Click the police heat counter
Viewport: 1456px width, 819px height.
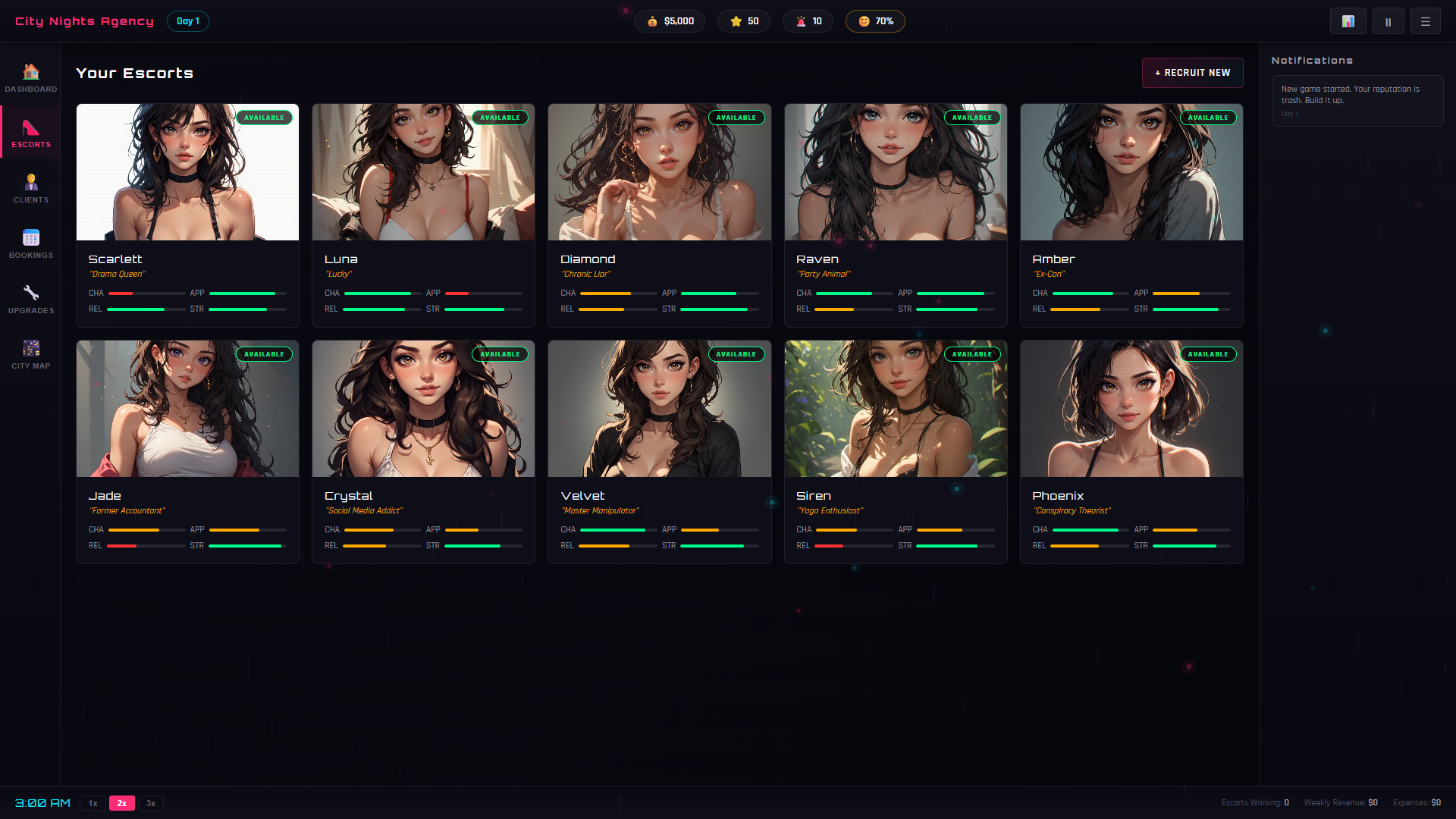point(808,21)
